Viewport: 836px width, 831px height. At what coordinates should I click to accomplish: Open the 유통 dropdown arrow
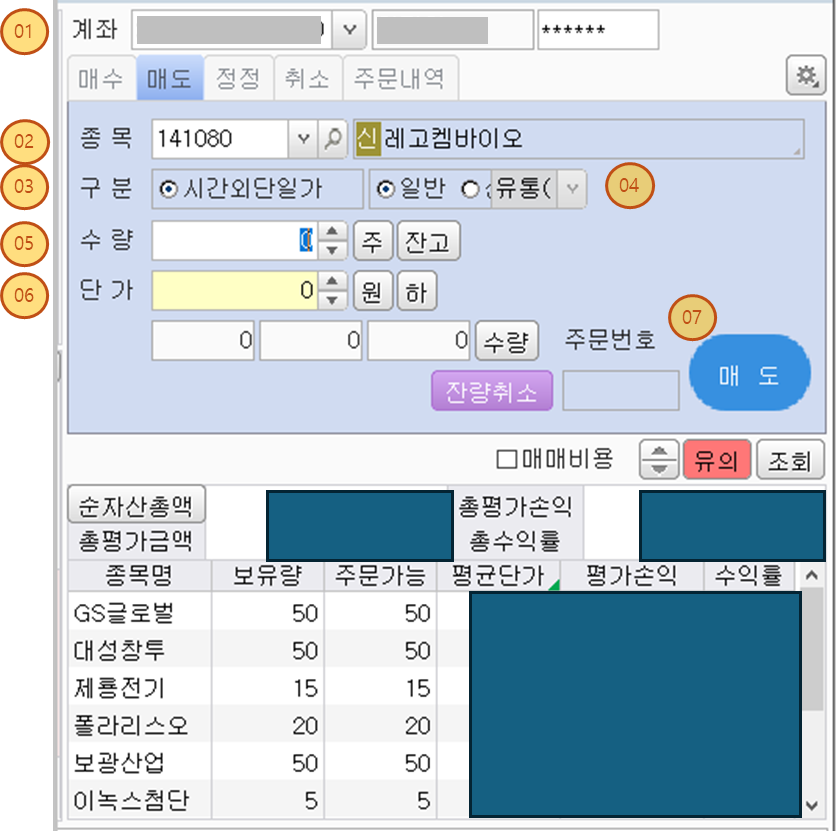(572, 189)
